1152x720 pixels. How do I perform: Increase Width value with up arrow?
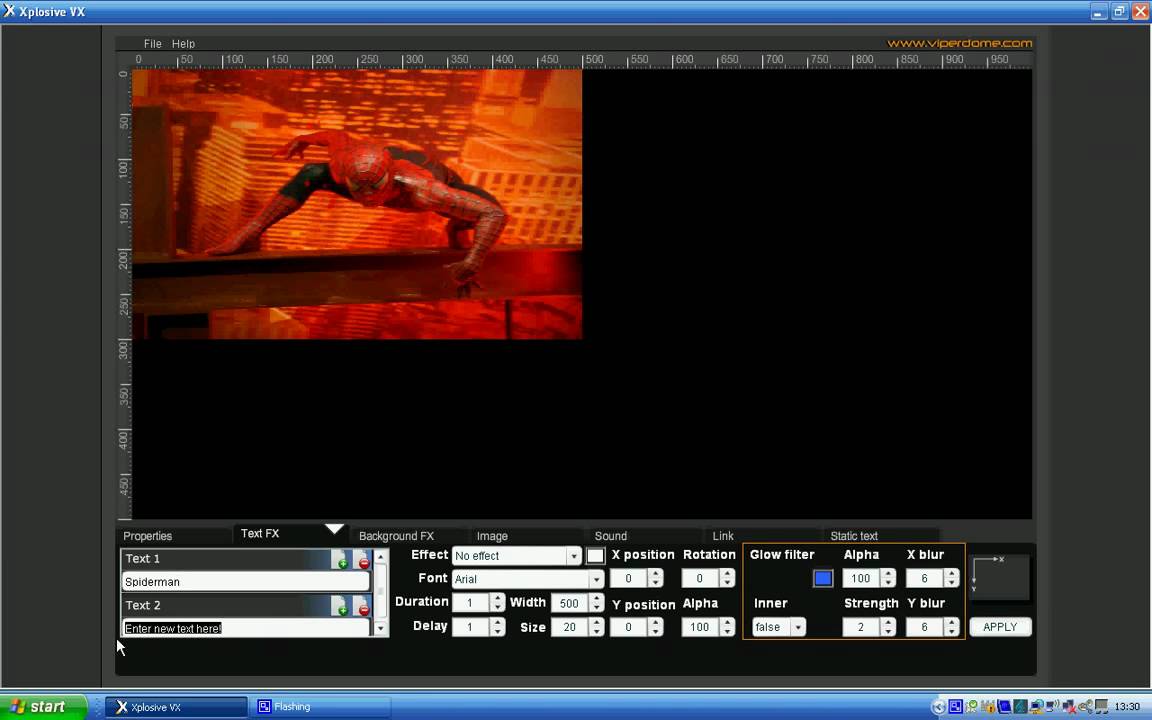click(596, 598)
